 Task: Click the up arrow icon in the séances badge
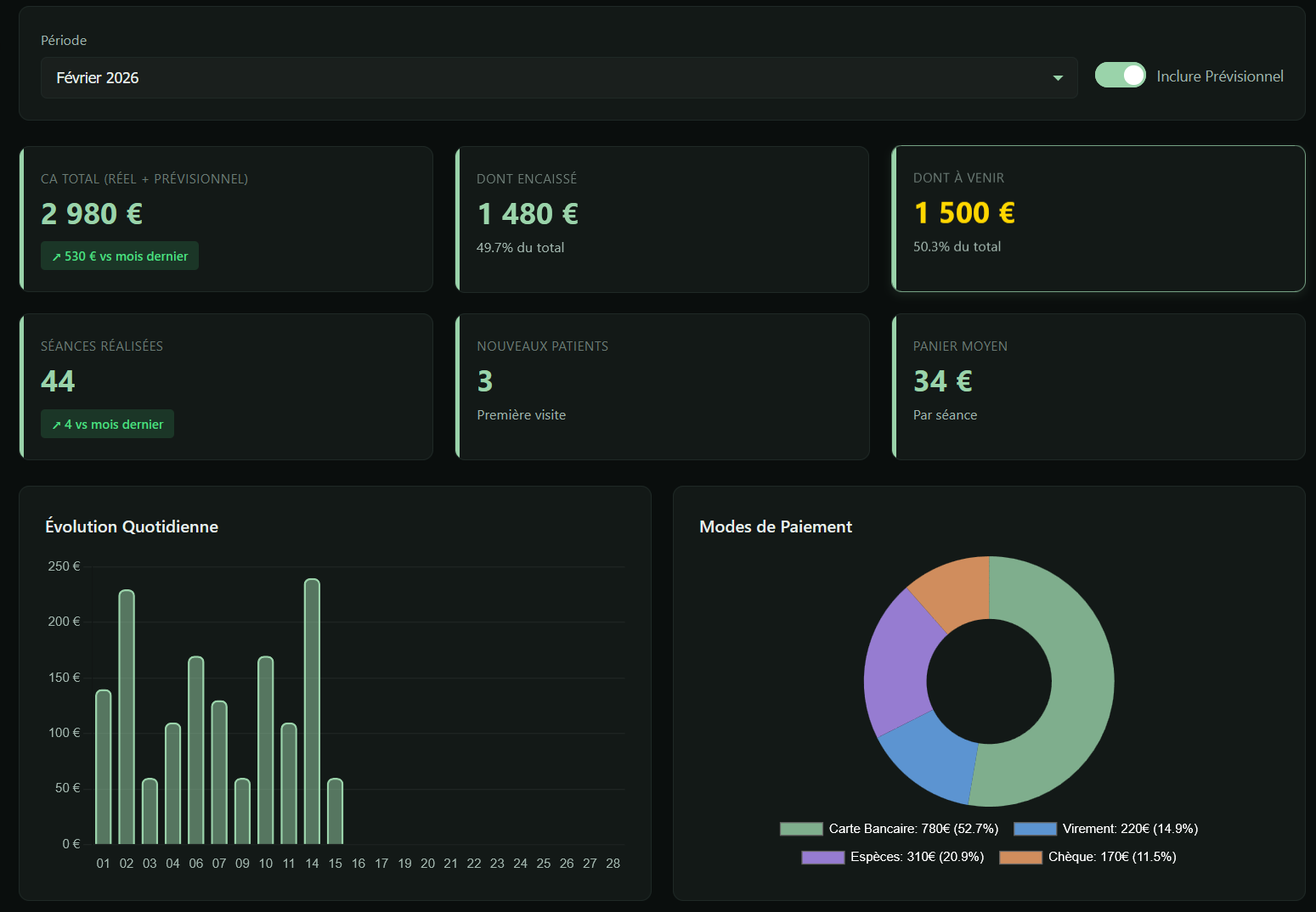point(56,425)
